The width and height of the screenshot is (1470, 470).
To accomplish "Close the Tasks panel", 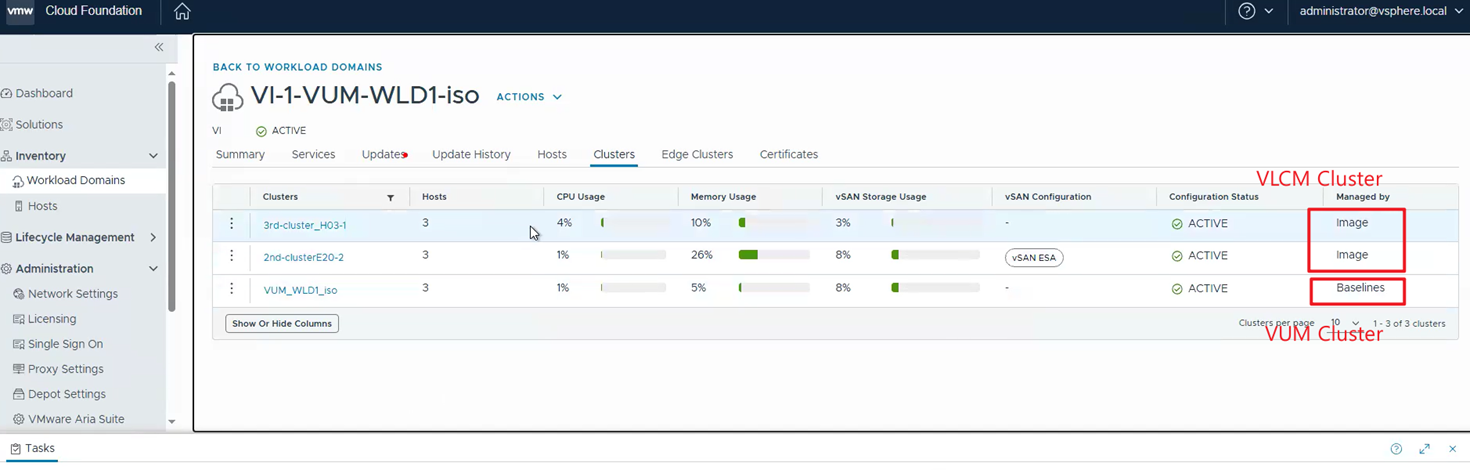I will click(x=1452, y=449).
